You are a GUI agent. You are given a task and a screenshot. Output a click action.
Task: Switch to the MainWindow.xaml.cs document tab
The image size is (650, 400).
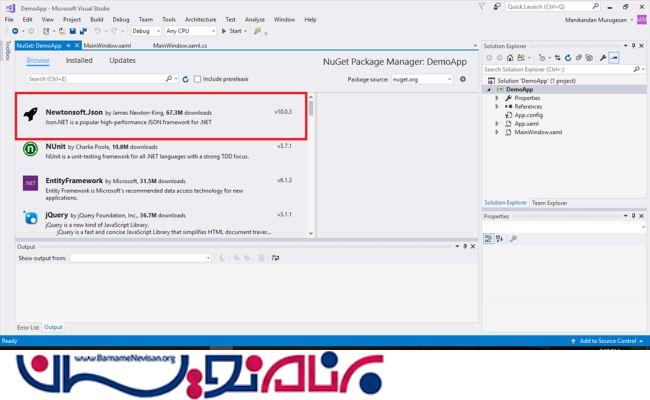point(180,46)
